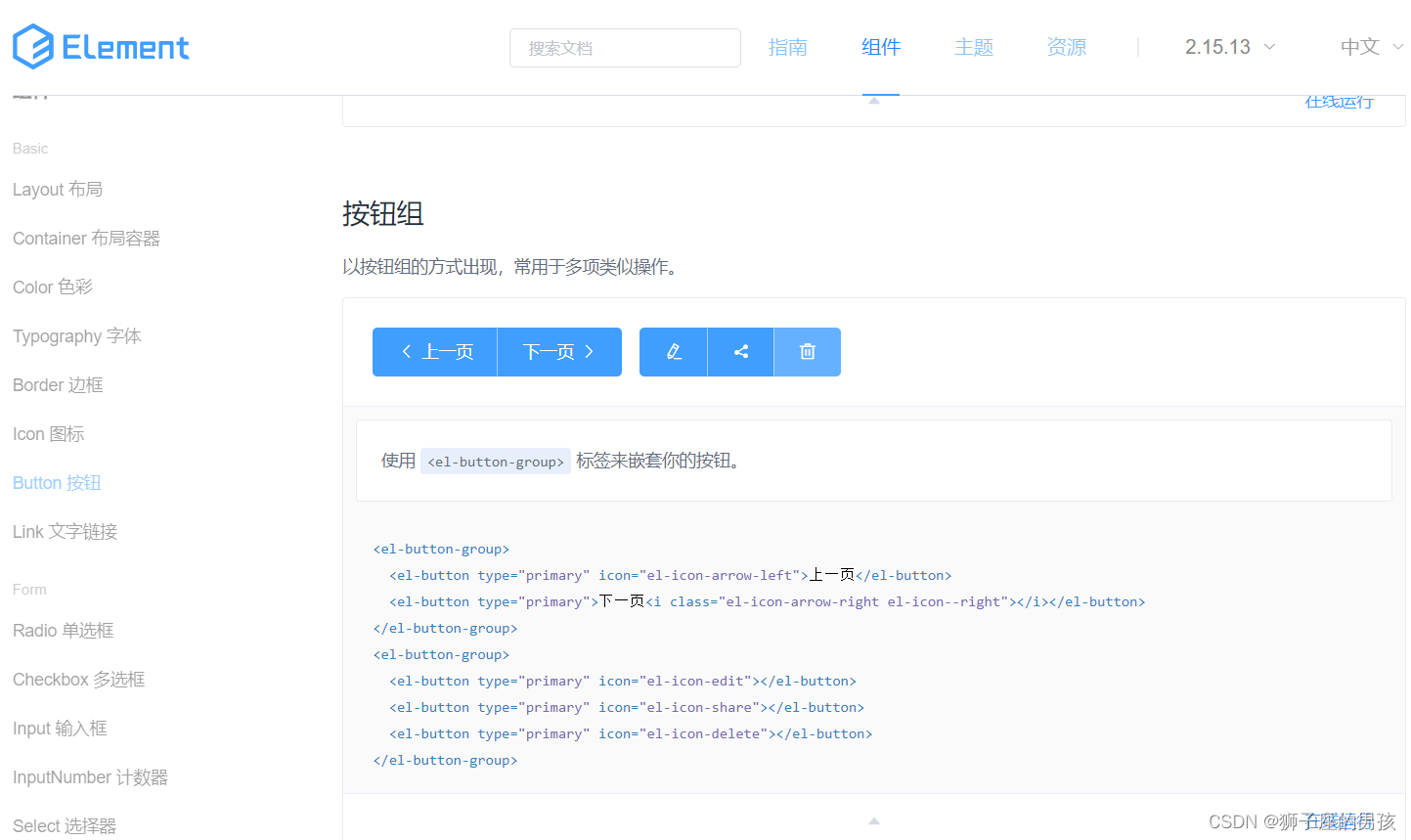Open the 指南 guide tab
Screen dimensions: 1411x840
coord(788,47)
